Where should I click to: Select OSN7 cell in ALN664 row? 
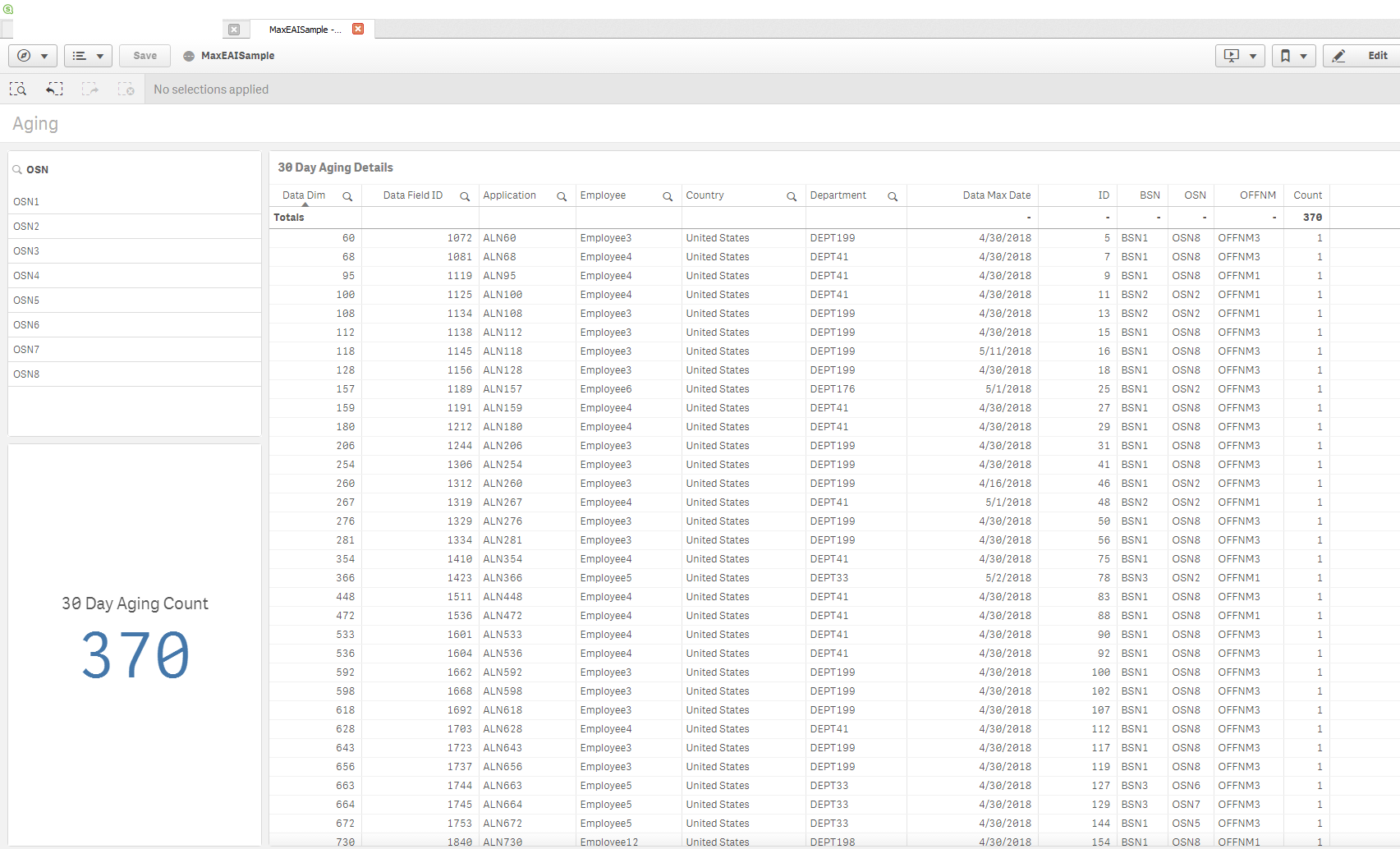tap(1190, 805)
